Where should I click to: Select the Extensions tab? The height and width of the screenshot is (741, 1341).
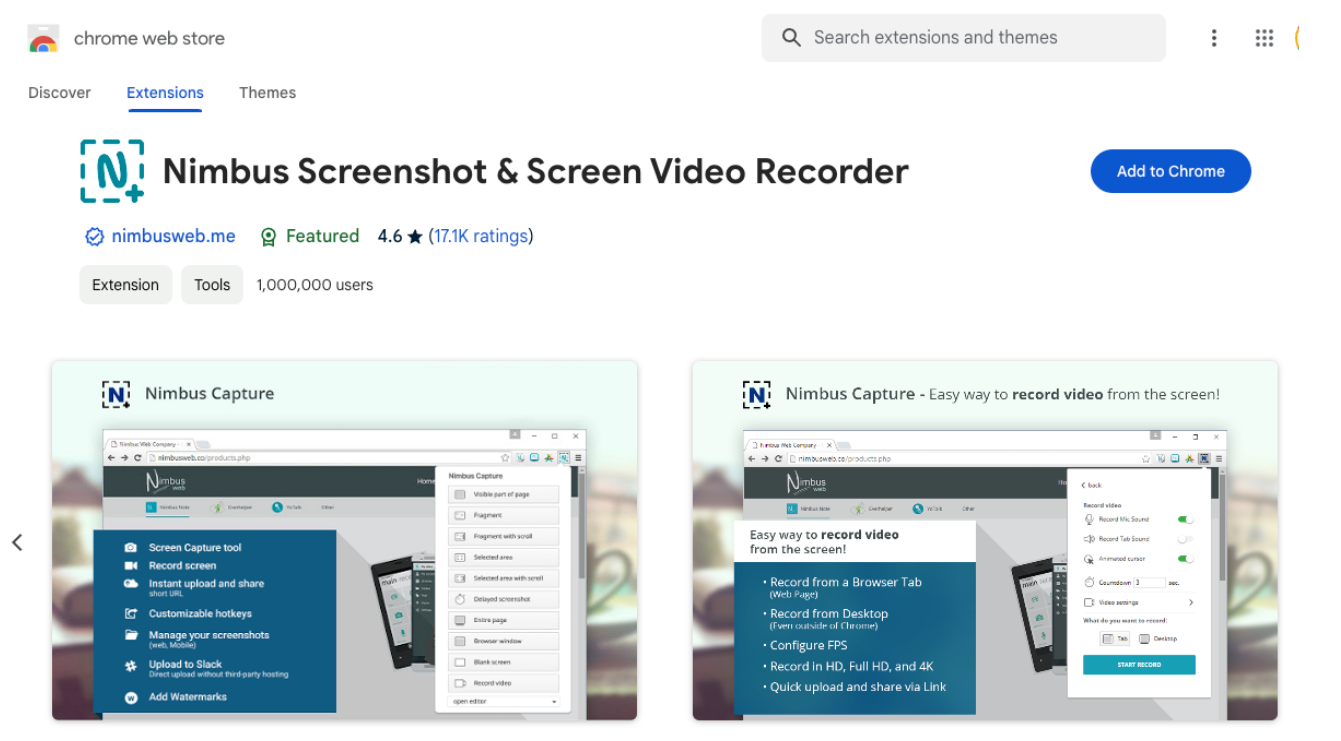165,93
